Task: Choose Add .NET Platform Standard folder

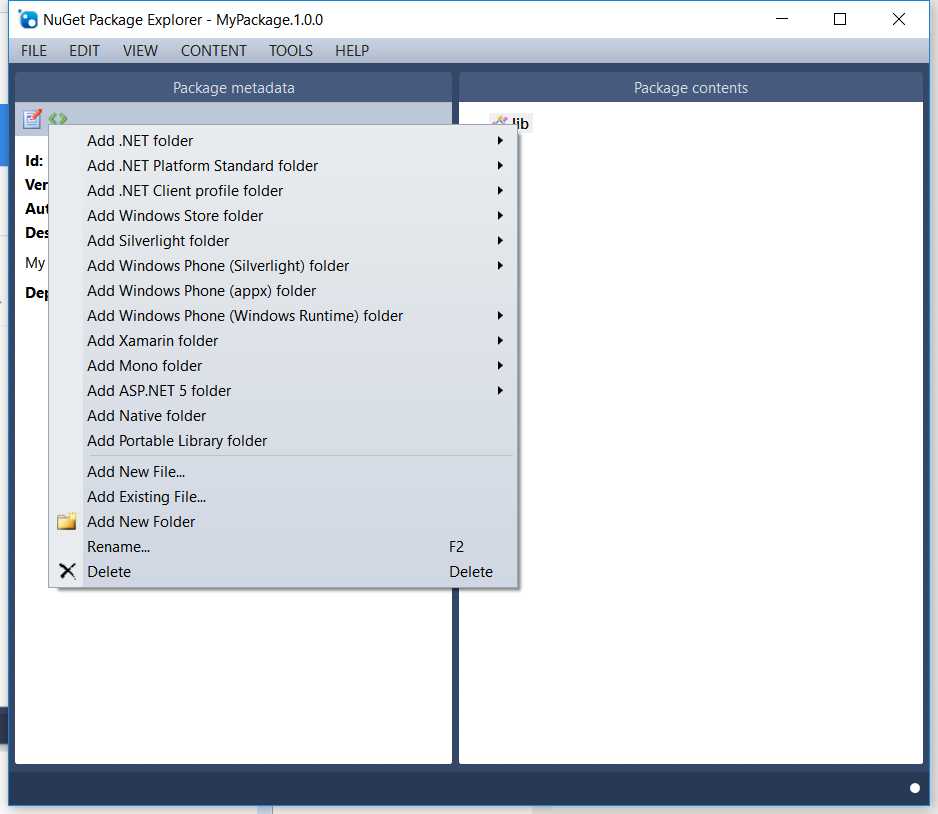Action: pos(283,166)
